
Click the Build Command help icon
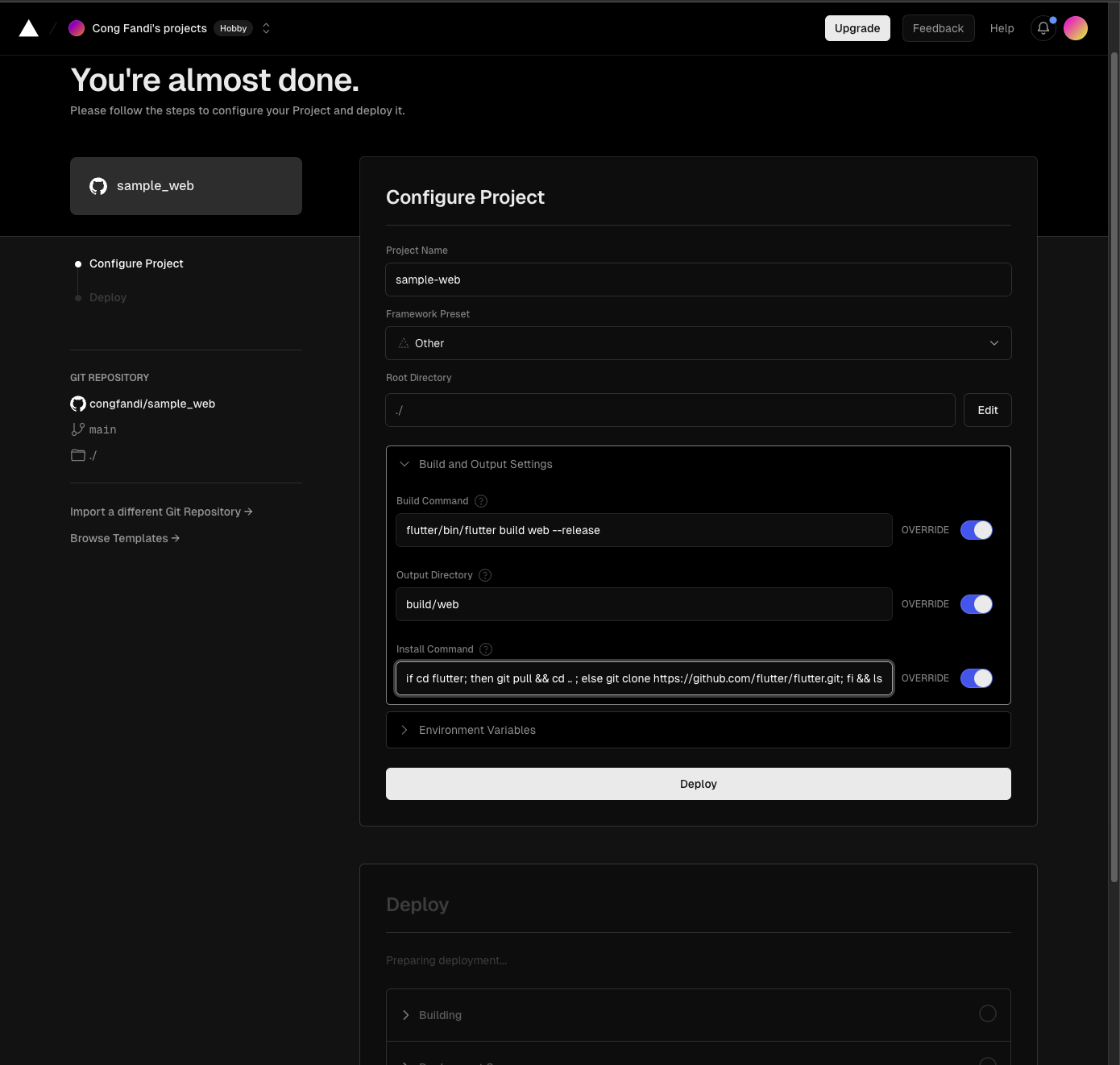(481, 501)
